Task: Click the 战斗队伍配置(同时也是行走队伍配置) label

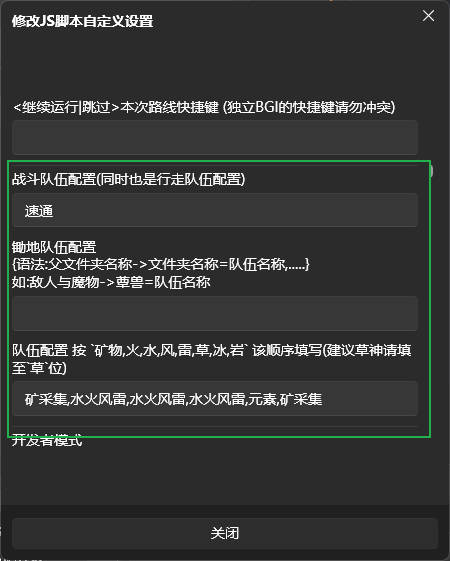Action: point(128,179)
